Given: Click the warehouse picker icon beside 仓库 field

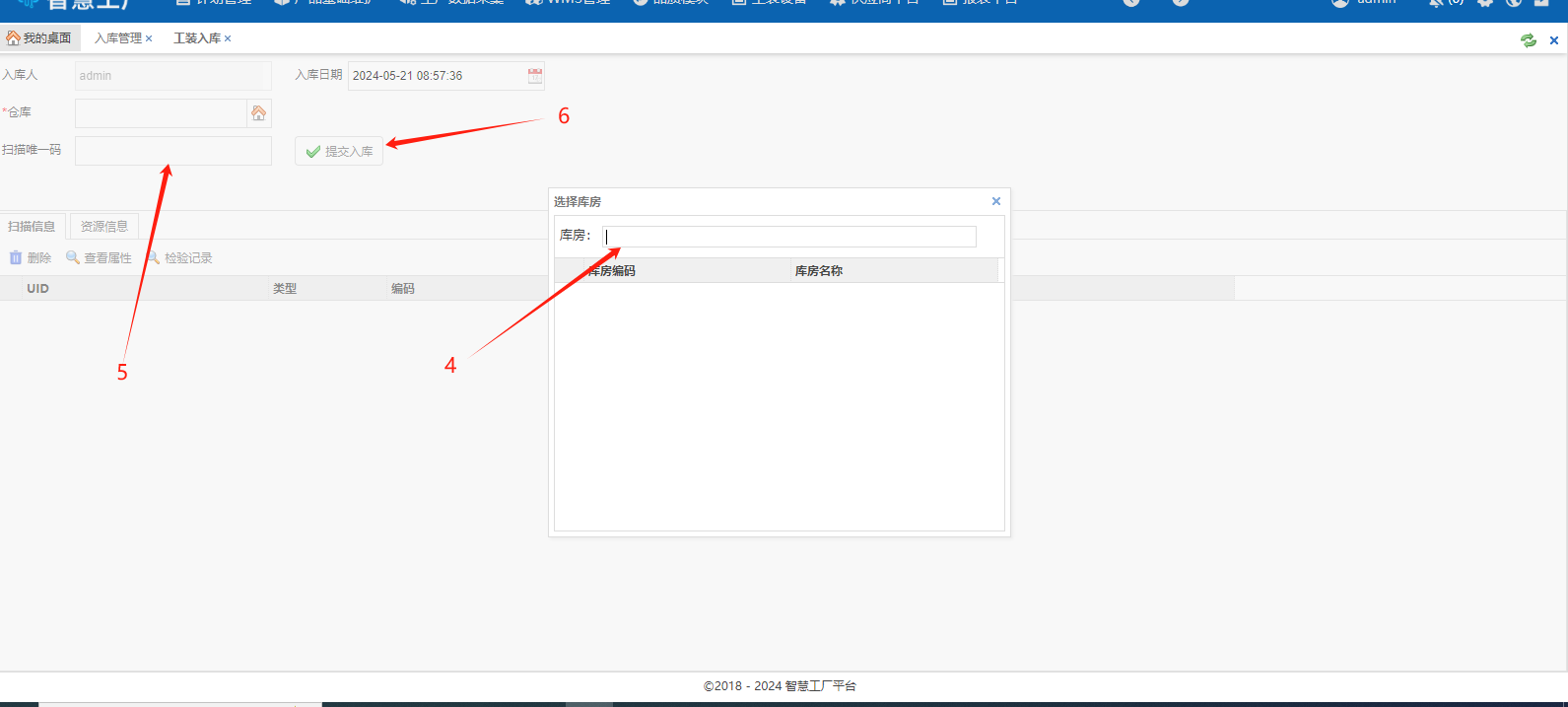Looking at the screenshot, I should coord(258,113).
